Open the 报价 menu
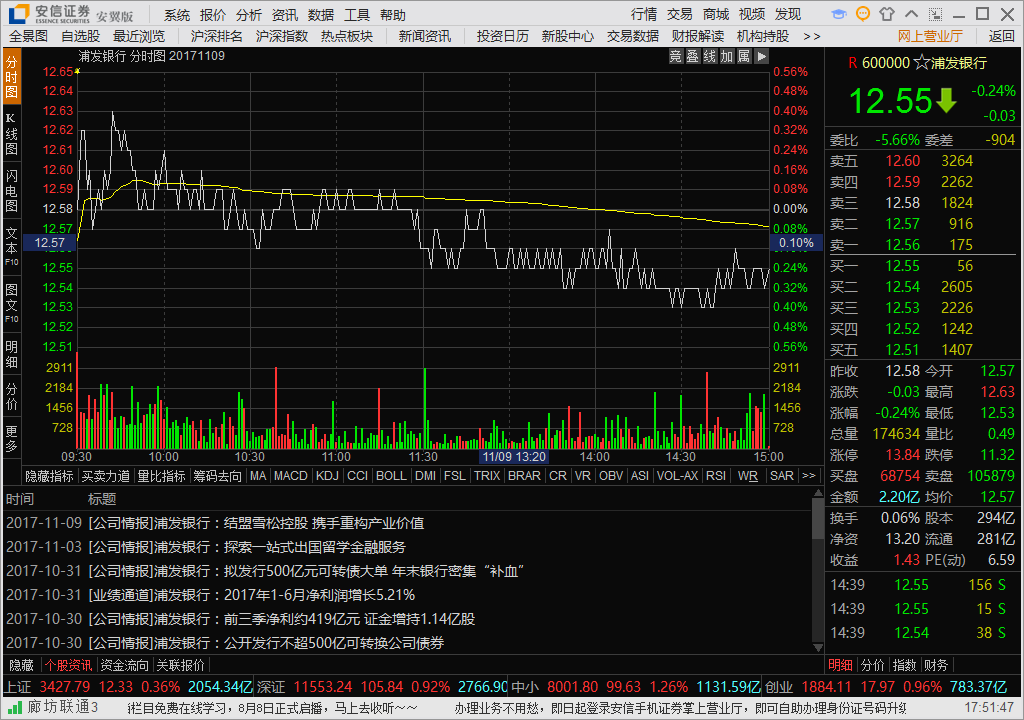 (x=213, y=15)
